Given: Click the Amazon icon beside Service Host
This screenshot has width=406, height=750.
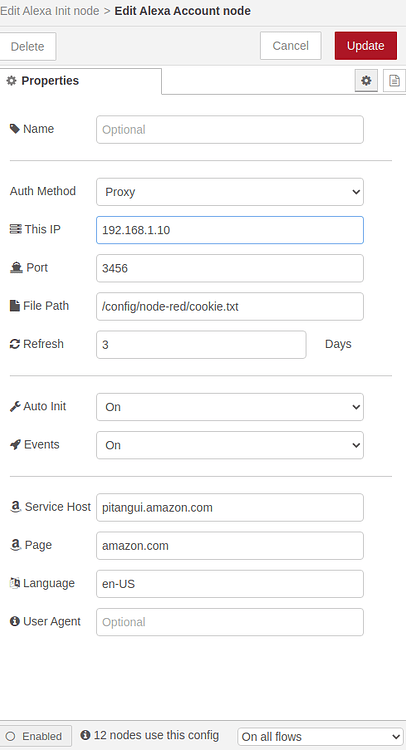Looking at the screenshot, I should (x=15, y=507).
